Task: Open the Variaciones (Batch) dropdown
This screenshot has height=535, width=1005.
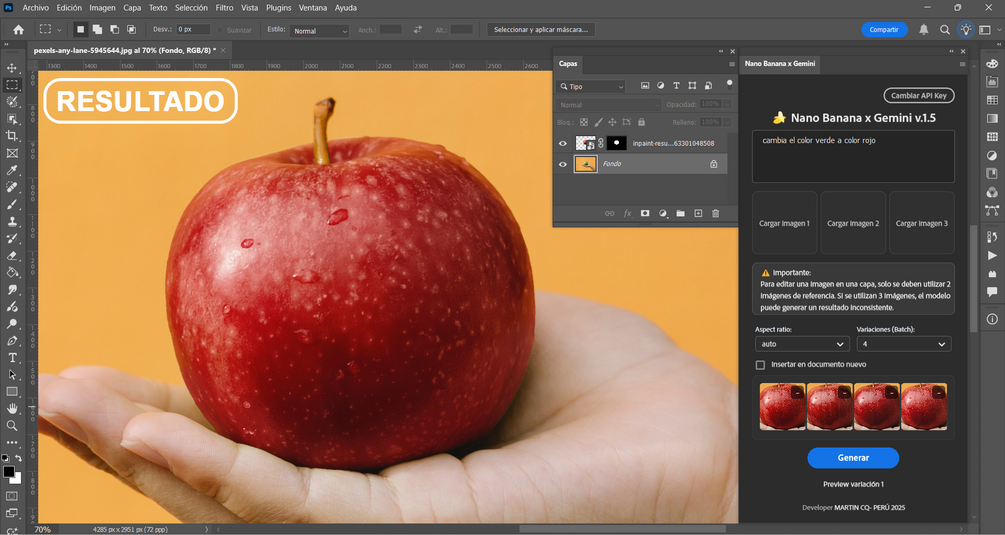Action: point(904,344)
